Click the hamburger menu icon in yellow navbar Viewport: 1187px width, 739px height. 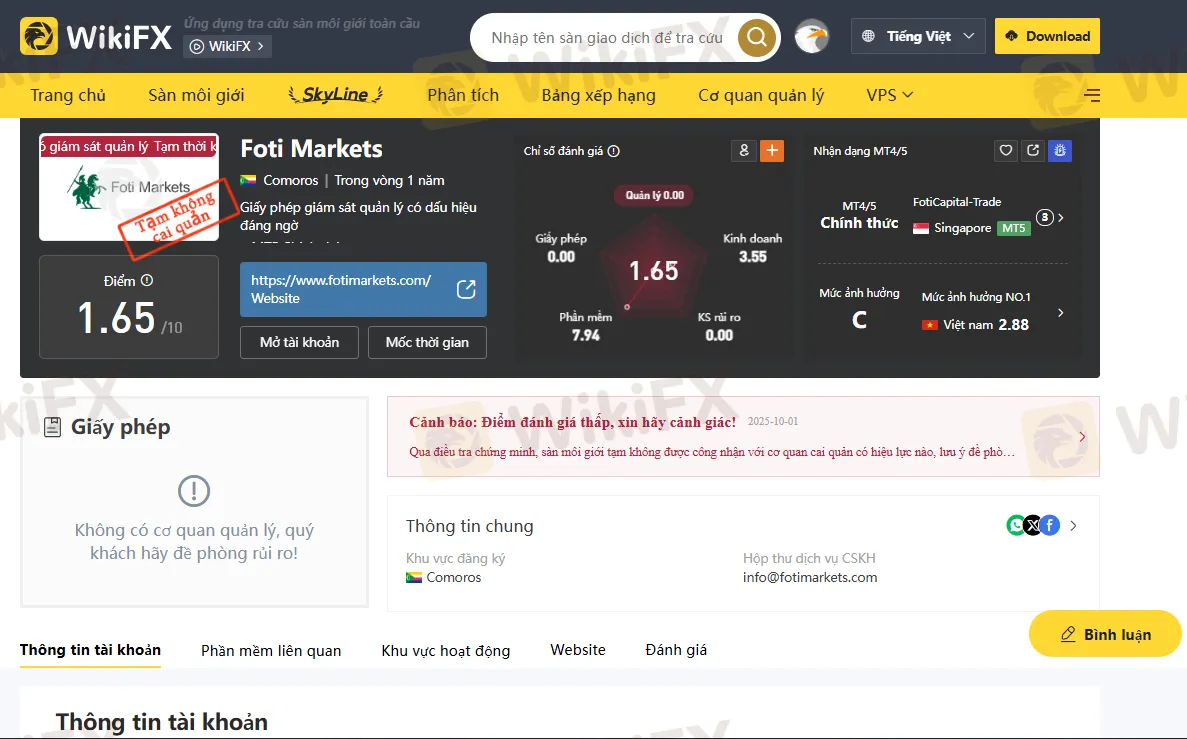coord(1092,95)
